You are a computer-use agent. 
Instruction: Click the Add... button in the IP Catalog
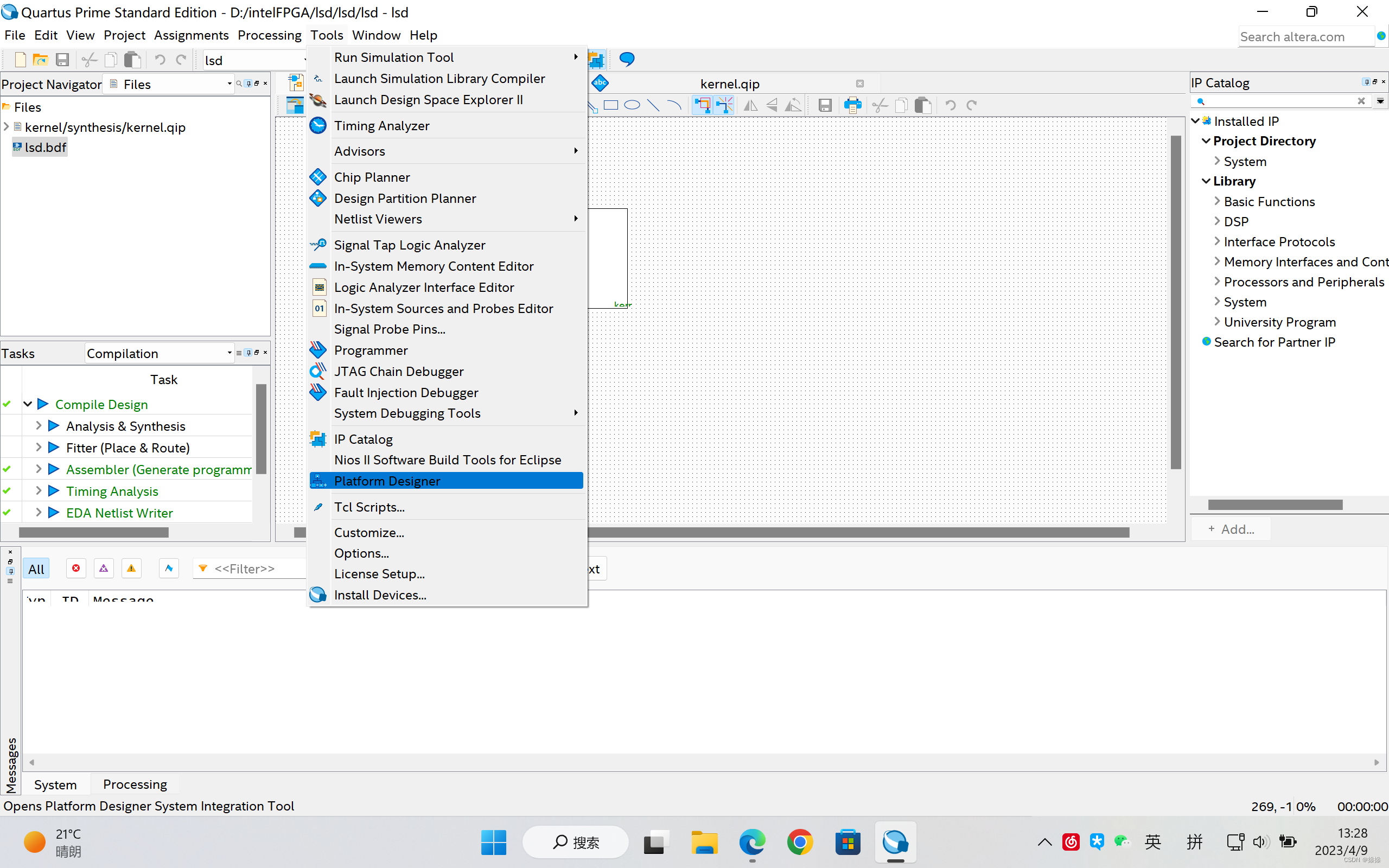click(1231, 529)
